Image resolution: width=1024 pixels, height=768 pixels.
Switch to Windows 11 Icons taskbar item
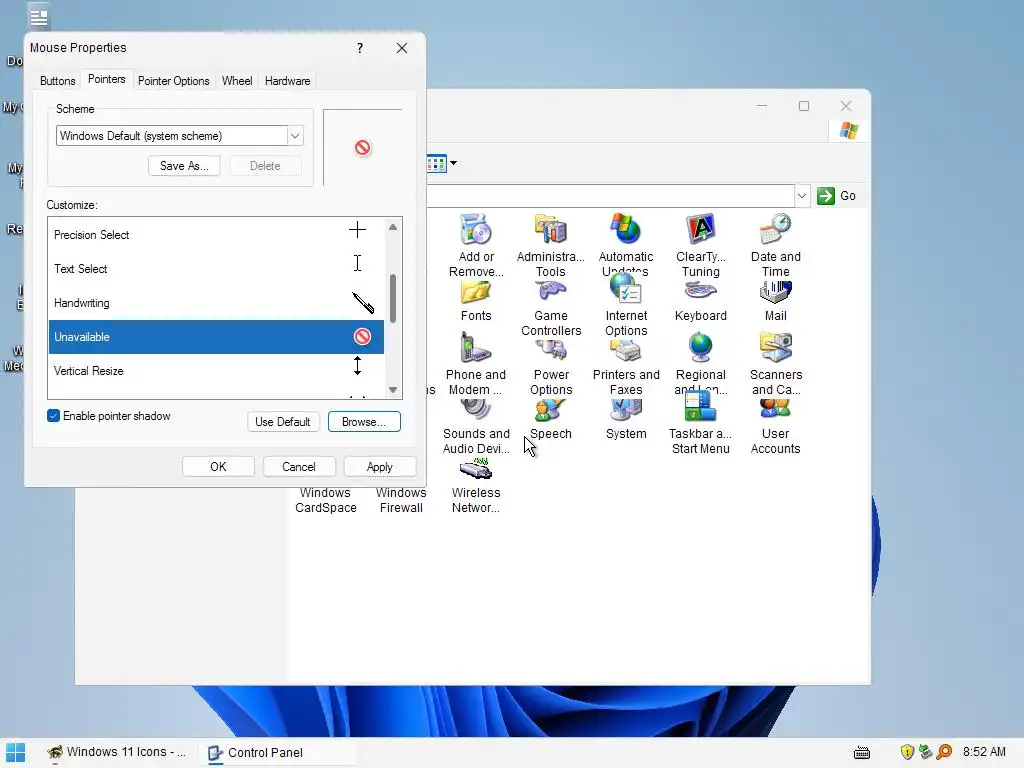click(118, 752)
